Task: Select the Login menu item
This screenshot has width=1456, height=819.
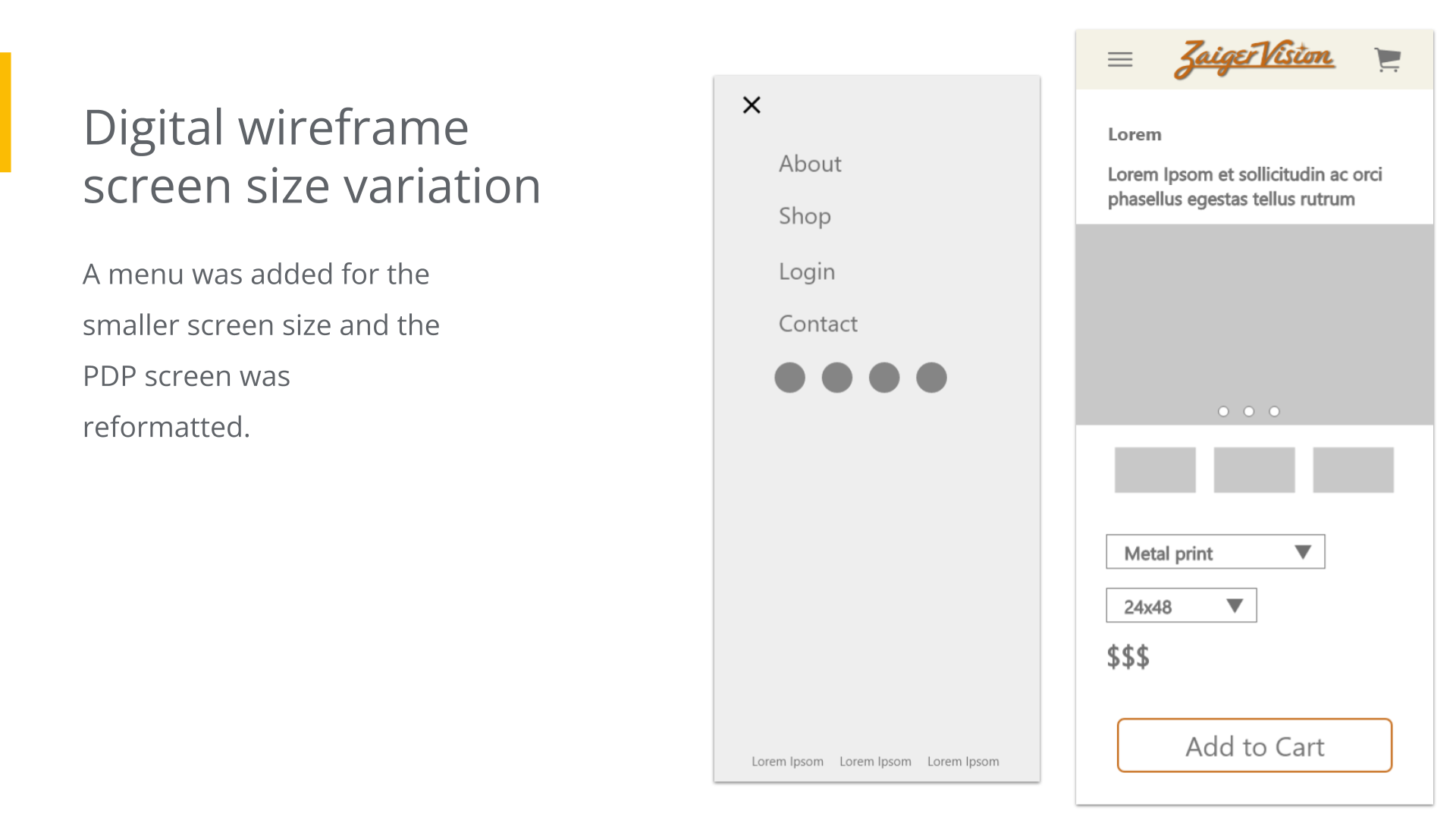Action: pyautogui.click(x=807, y=271)
